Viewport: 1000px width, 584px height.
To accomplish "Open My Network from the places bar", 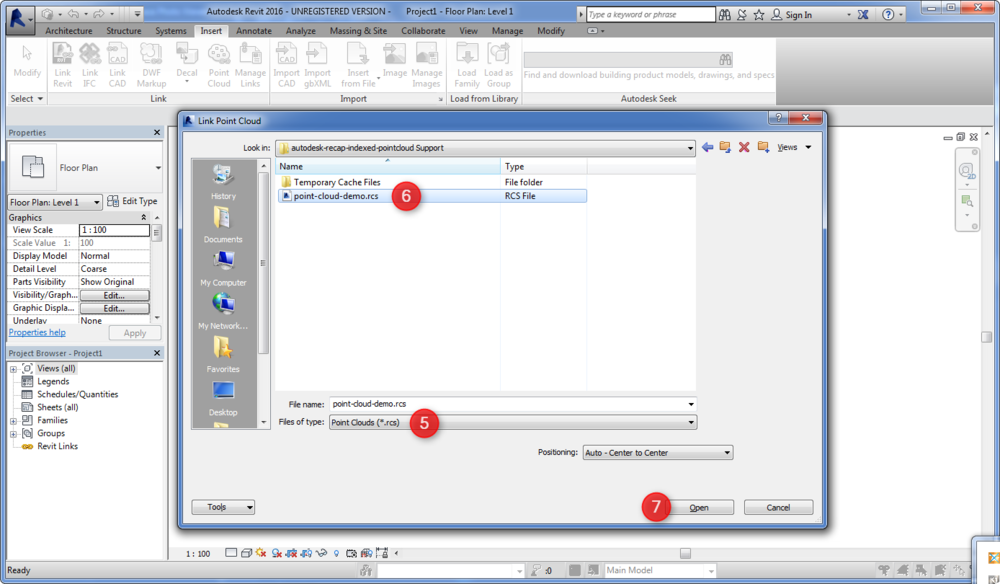I will (223, 311).
